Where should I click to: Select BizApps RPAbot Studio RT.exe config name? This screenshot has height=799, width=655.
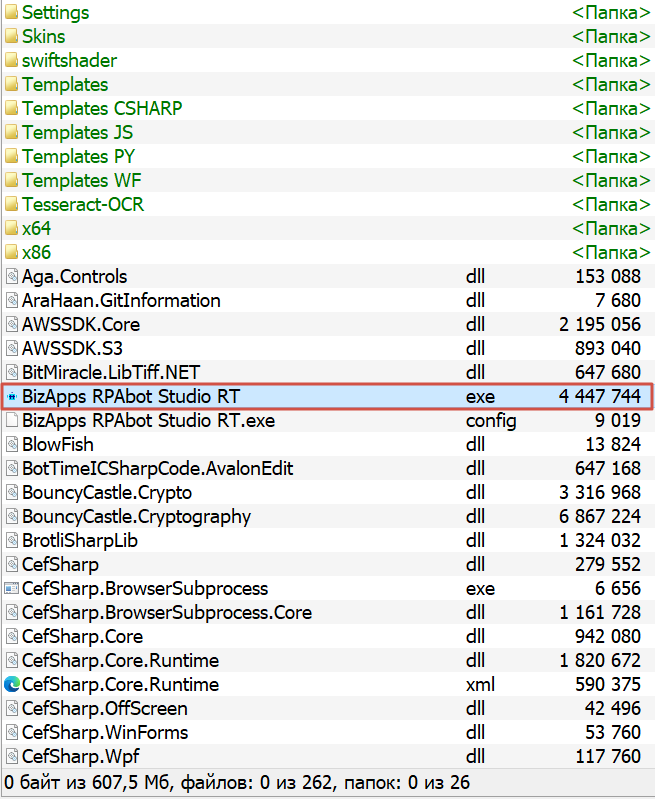click(149, 420)
